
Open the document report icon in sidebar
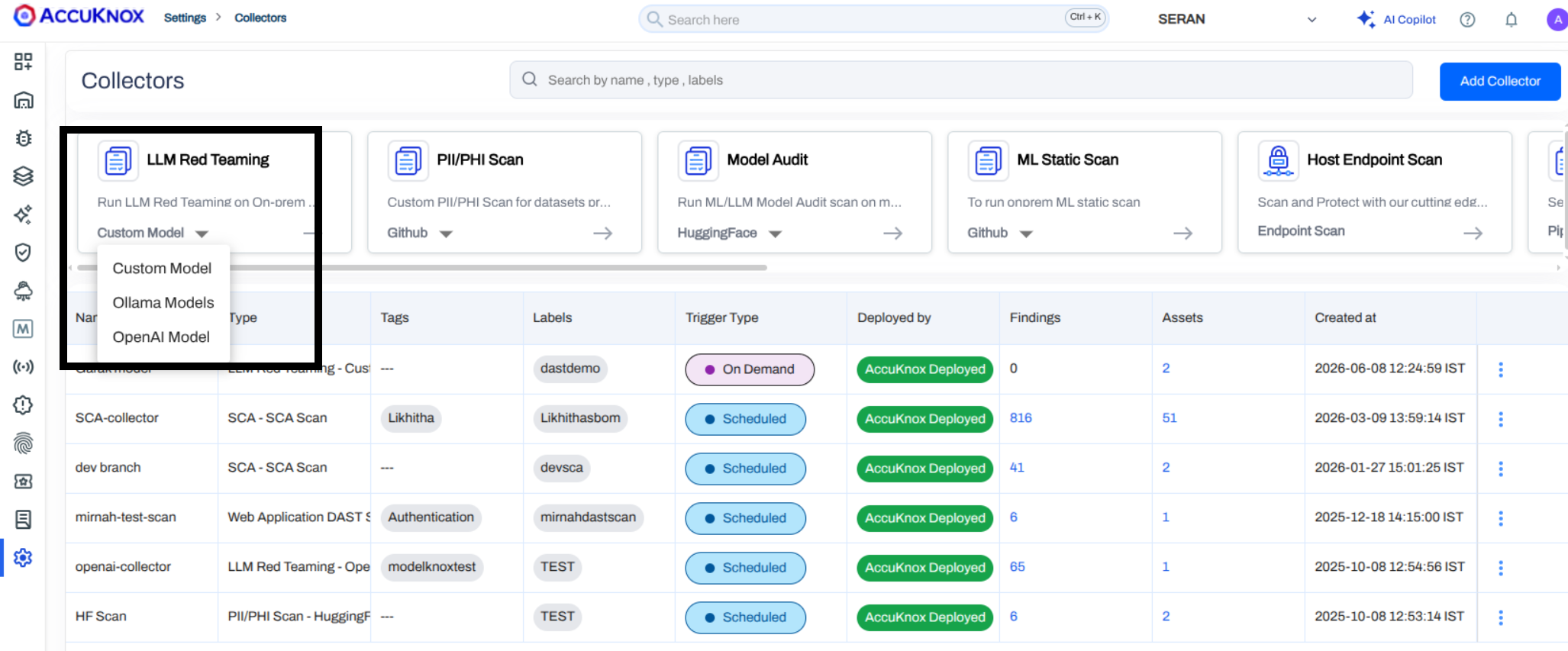(24, 520)
